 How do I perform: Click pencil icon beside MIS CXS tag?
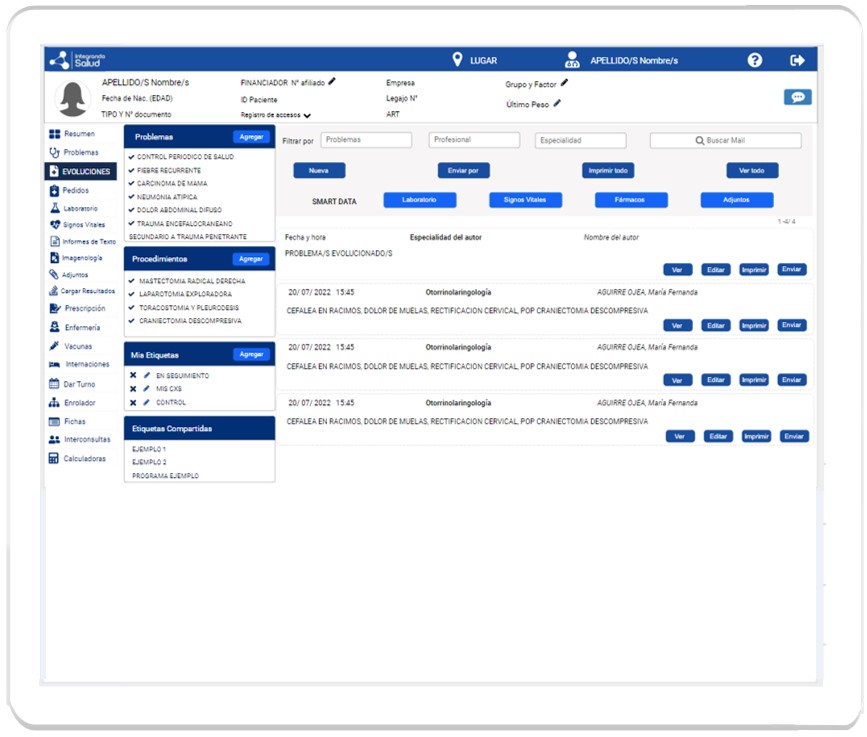(146, 389)
